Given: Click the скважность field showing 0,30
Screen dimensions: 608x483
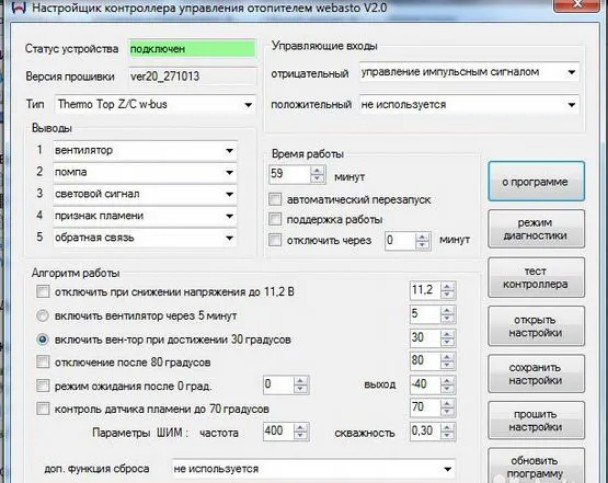Looking at the screenshot, I should (x=425, y=431).
